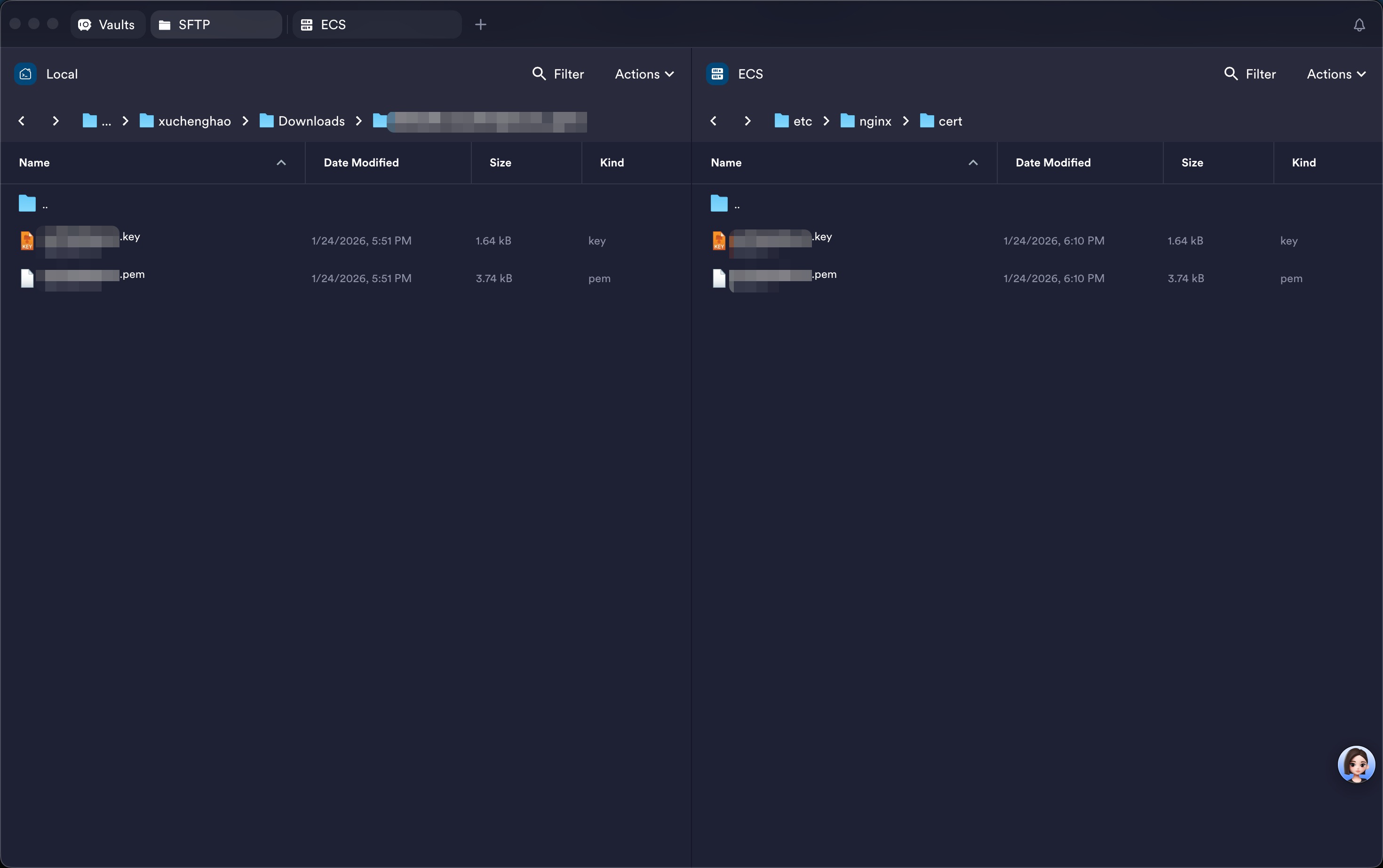Toggle Name sort arrow in Local pane
This screenshot has width=1383, height=868.
click(281, 163)
